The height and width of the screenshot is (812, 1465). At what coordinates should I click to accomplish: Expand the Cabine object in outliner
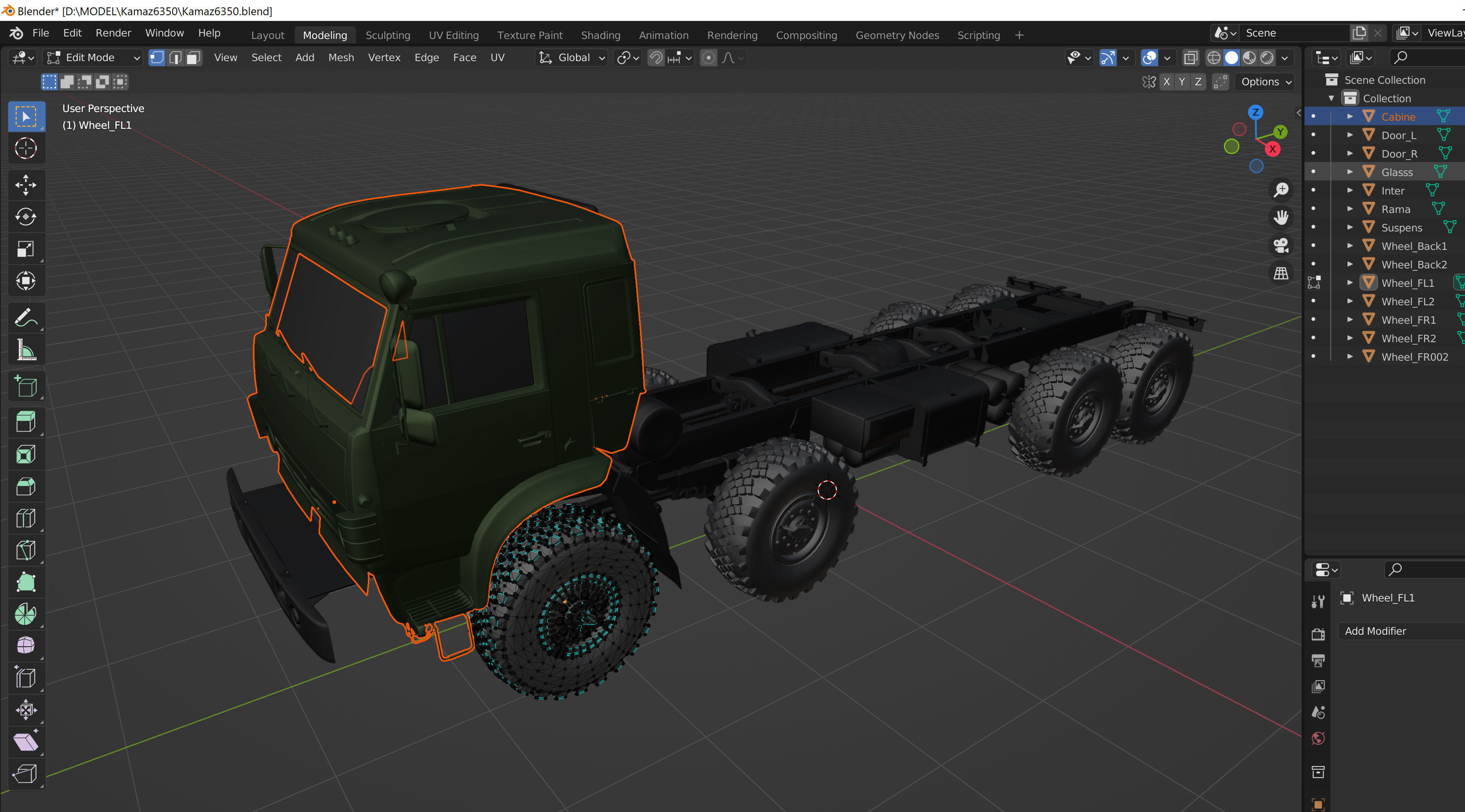1350,117
